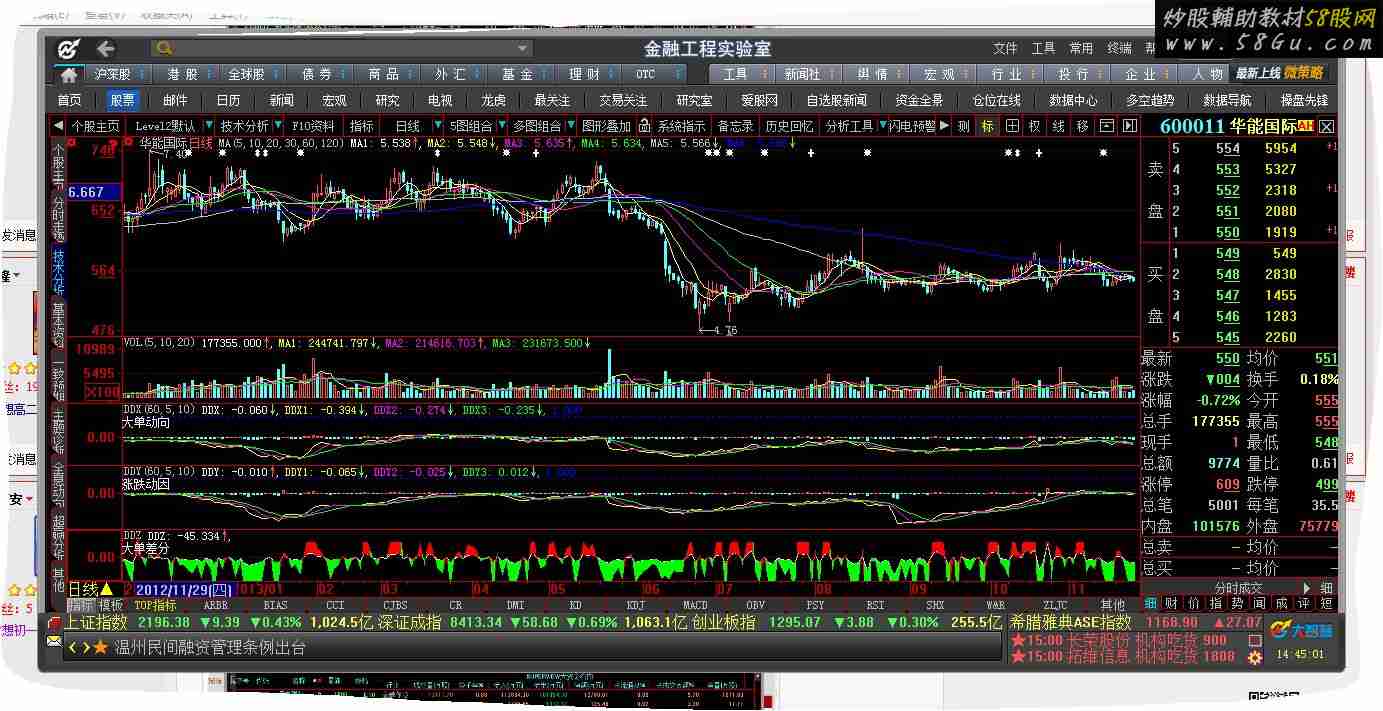Screen dimensions: 1383x711
Task: Select the 线 line drawing tool
Action: pyautogui.click(x=1058, y=126)
